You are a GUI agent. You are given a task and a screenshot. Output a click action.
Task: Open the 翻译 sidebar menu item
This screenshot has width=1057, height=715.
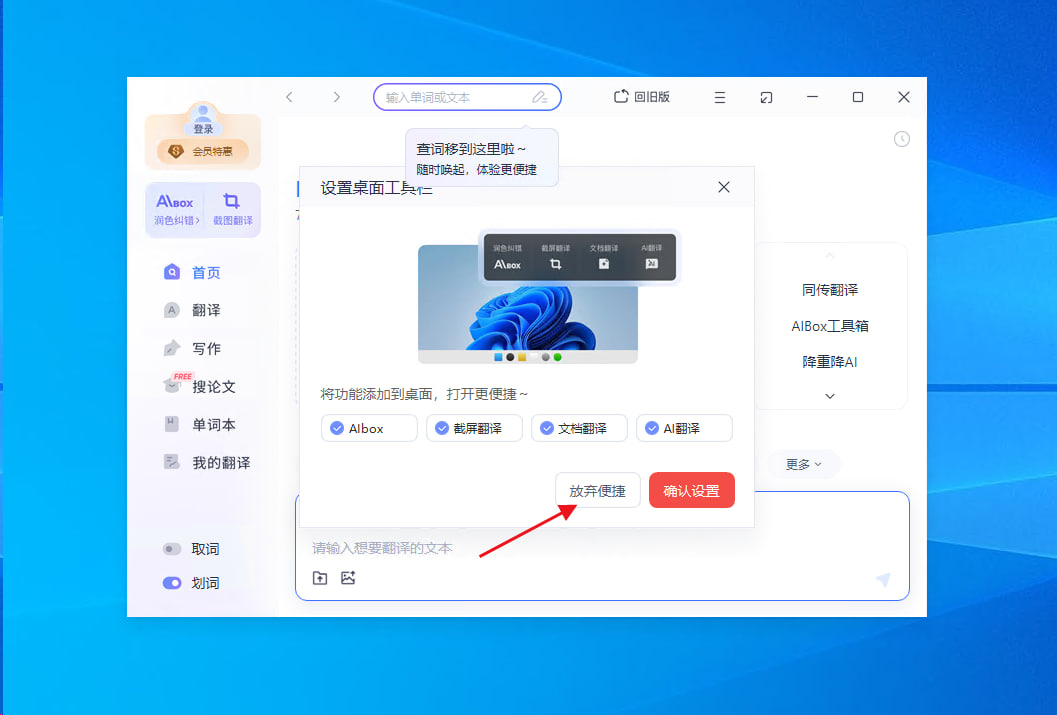tap(206, 310)
